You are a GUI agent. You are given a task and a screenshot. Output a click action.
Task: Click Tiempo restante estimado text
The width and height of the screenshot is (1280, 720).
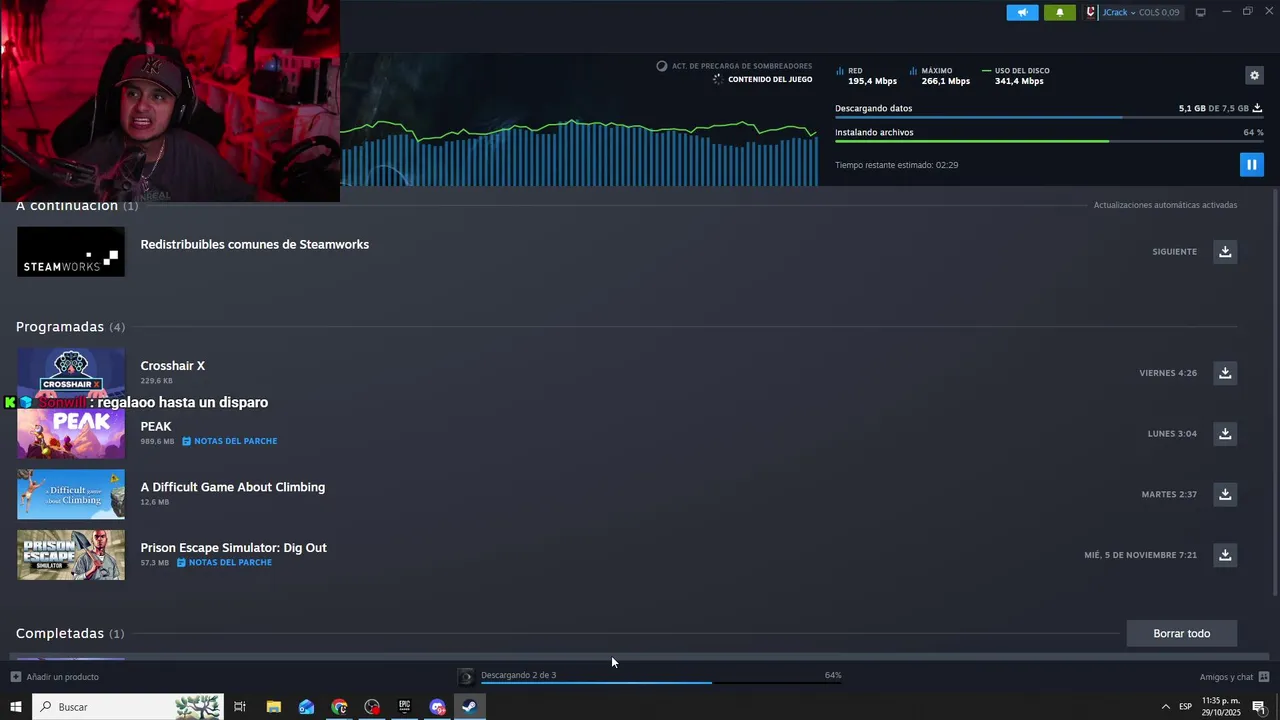pyautogui.click(x=896, y=165)
